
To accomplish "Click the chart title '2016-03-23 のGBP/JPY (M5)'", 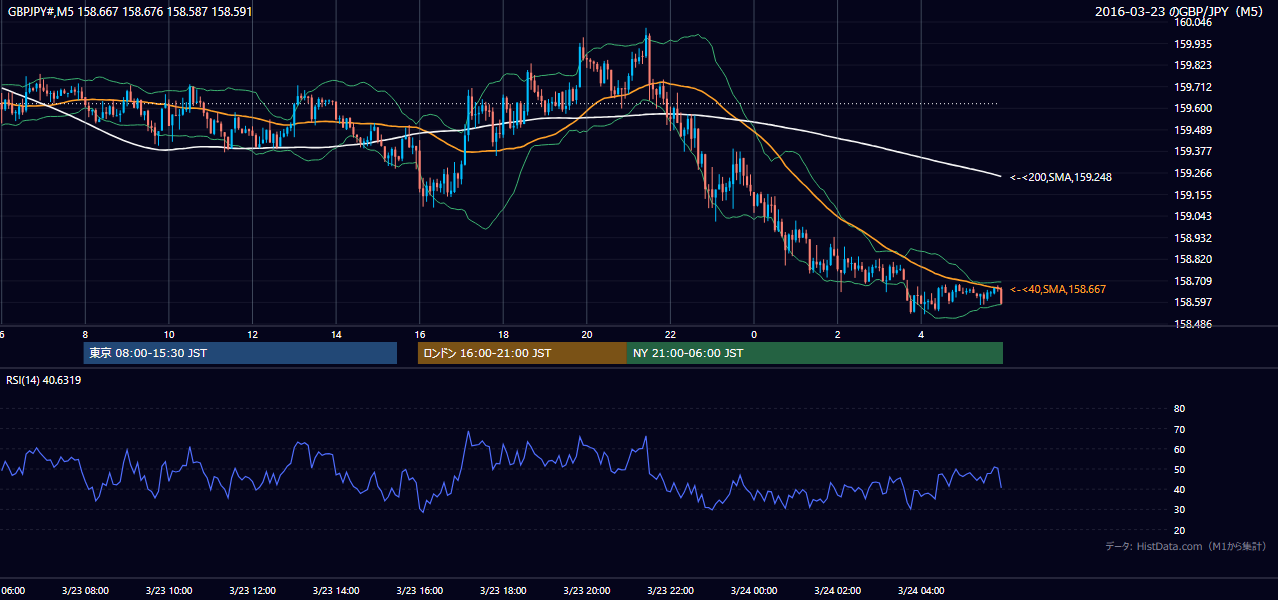I will [x=1180, y=12].
